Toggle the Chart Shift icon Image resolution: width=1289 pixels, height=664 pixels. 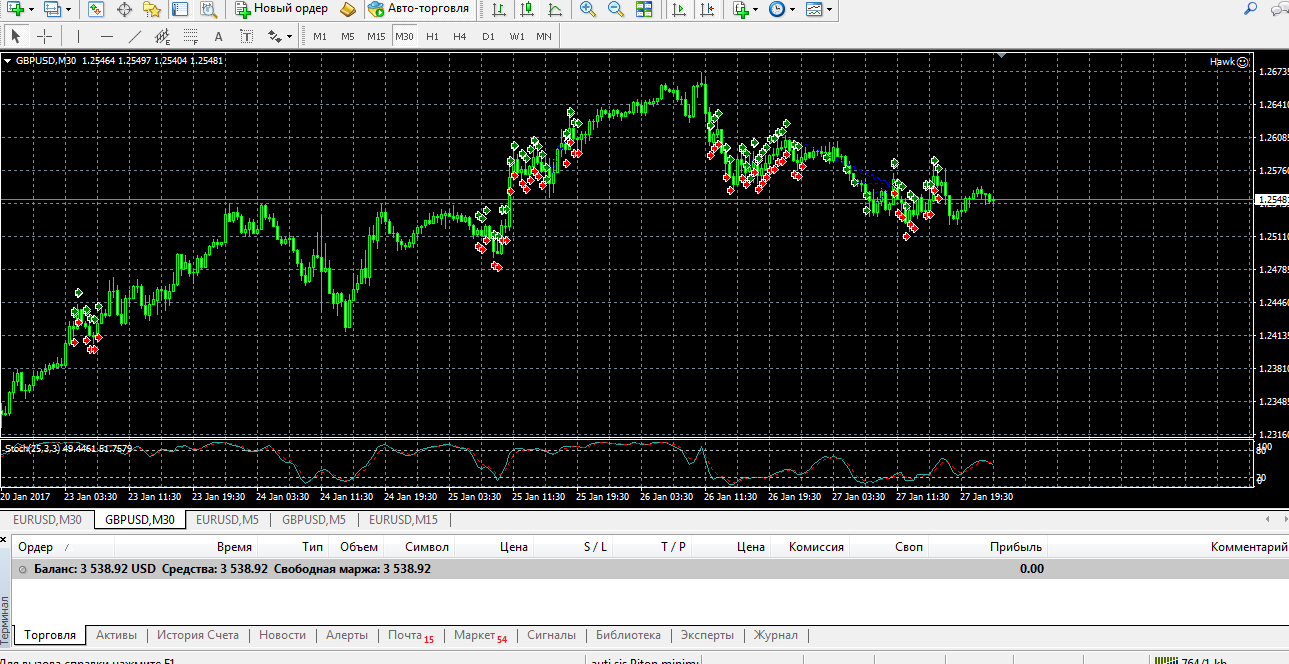[707, 9]
